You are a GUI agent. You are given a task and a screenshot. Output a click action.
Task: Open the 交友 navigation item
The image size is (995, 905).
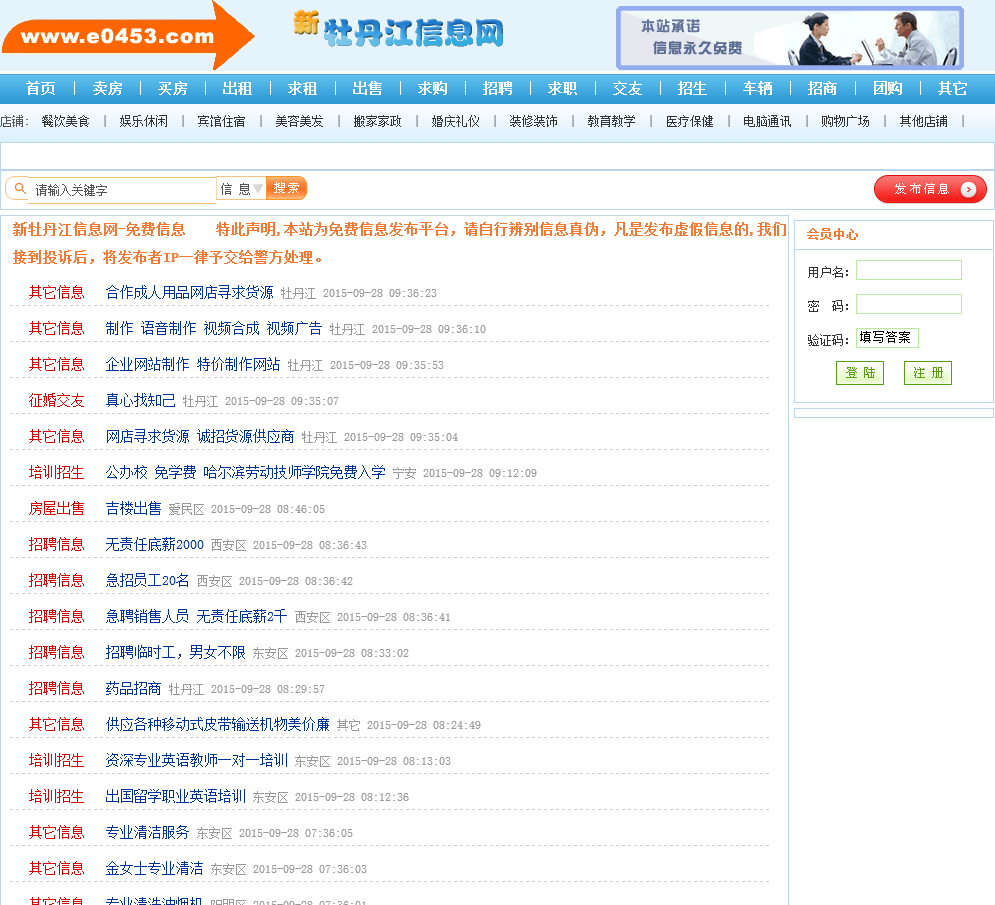pos(628,88)
